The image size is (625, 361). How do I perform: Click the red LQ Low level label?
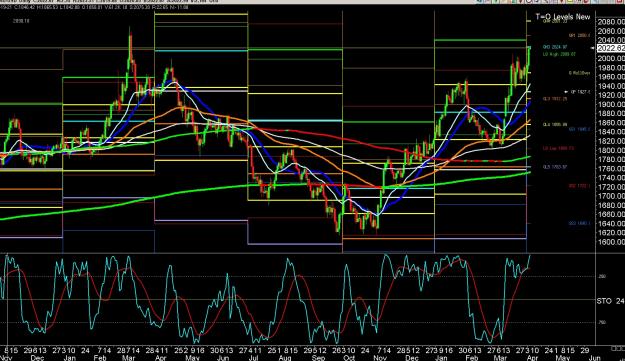558,148
